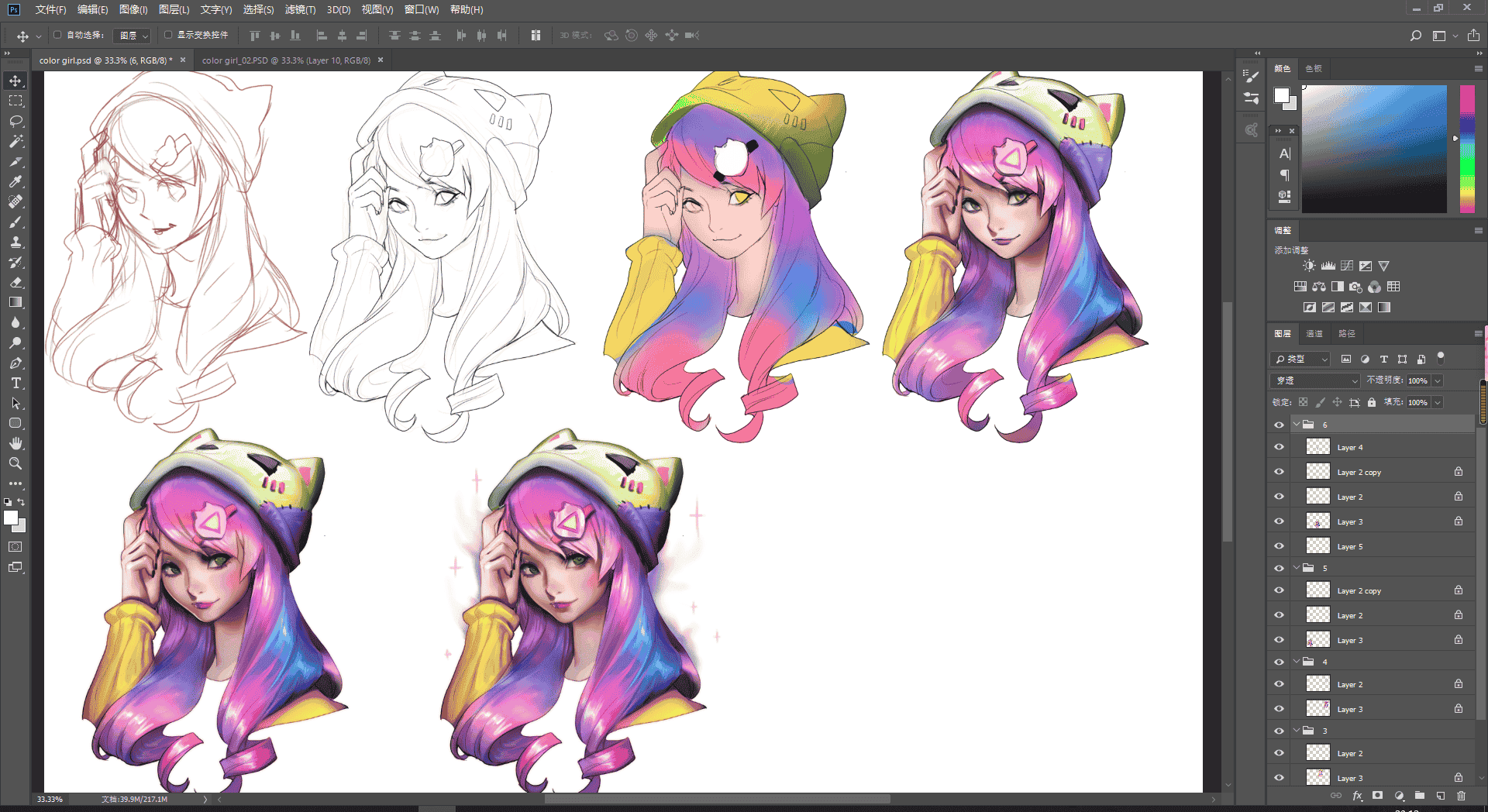Select Layer 5 thumbnail in group 6

pyautogui.click(x=1317, y=546)
